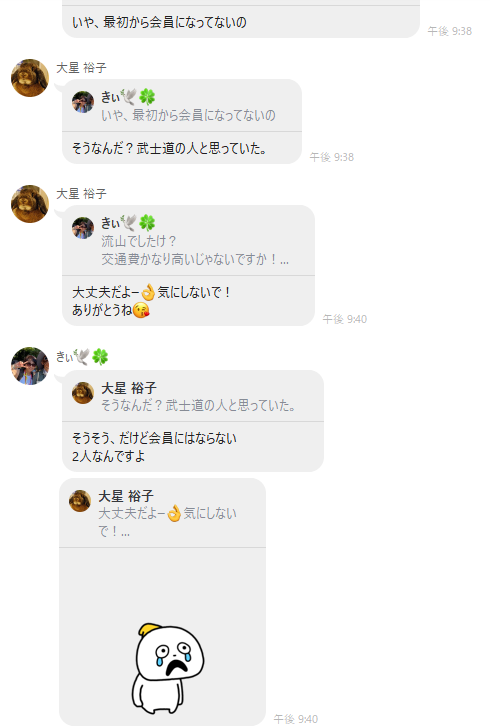Open quoted そうなんだ？武士道の人と思っていた message

(x=193, y=396)
